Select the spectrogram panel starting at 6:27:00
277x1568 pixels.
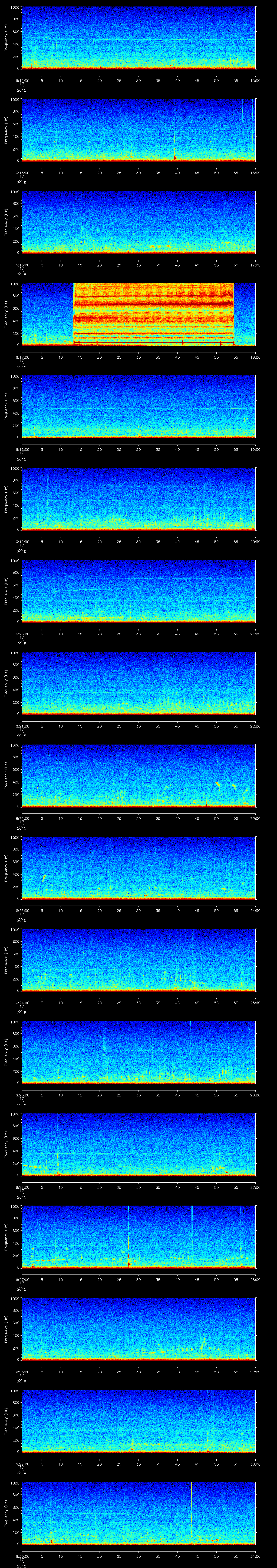(138, 1237)
